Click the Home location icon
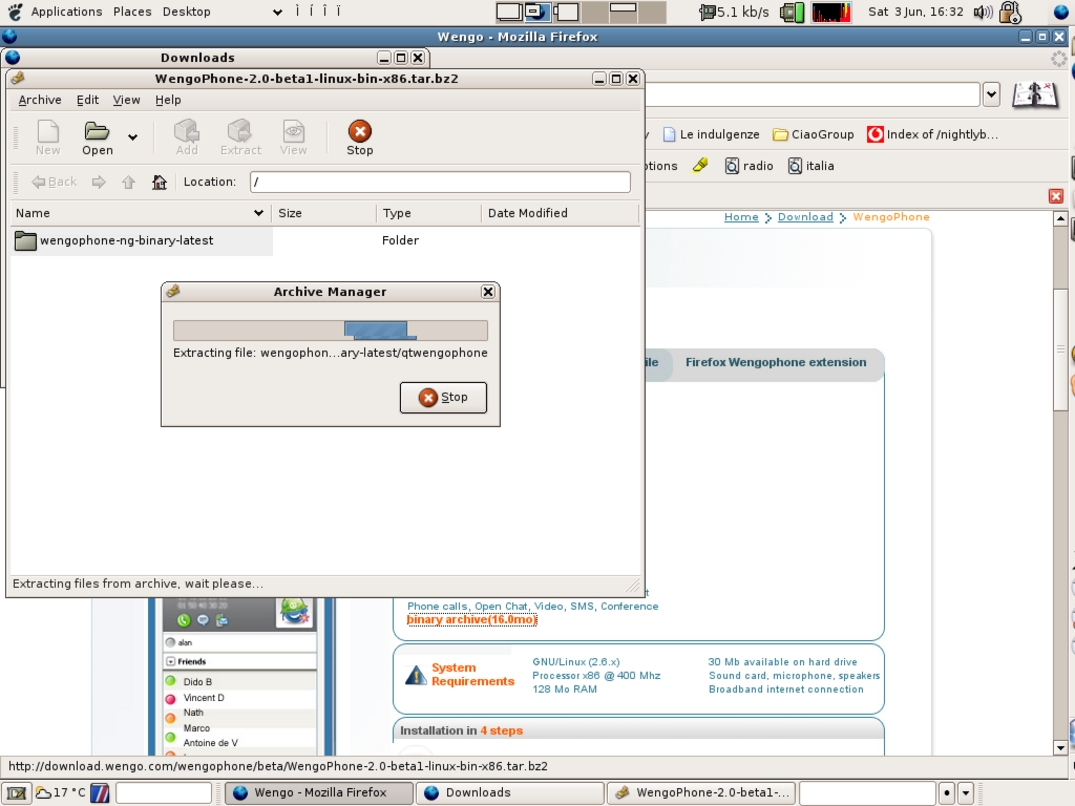Viewport: 1075px width, 806px height. point(159,182)
